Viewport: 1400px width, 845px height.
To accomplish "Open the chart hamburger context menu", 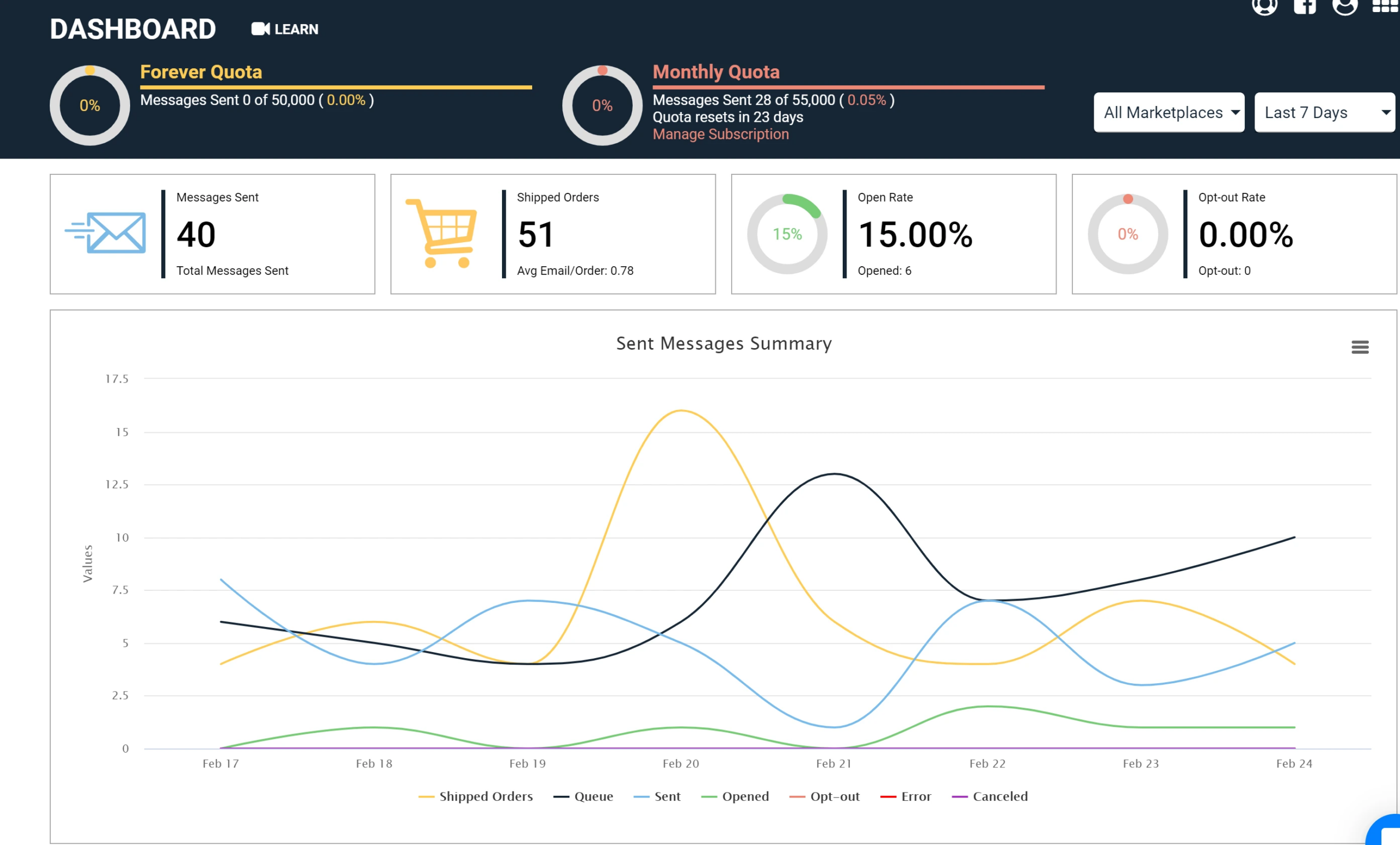I will pyautogui.click(x=1360, y=347).
